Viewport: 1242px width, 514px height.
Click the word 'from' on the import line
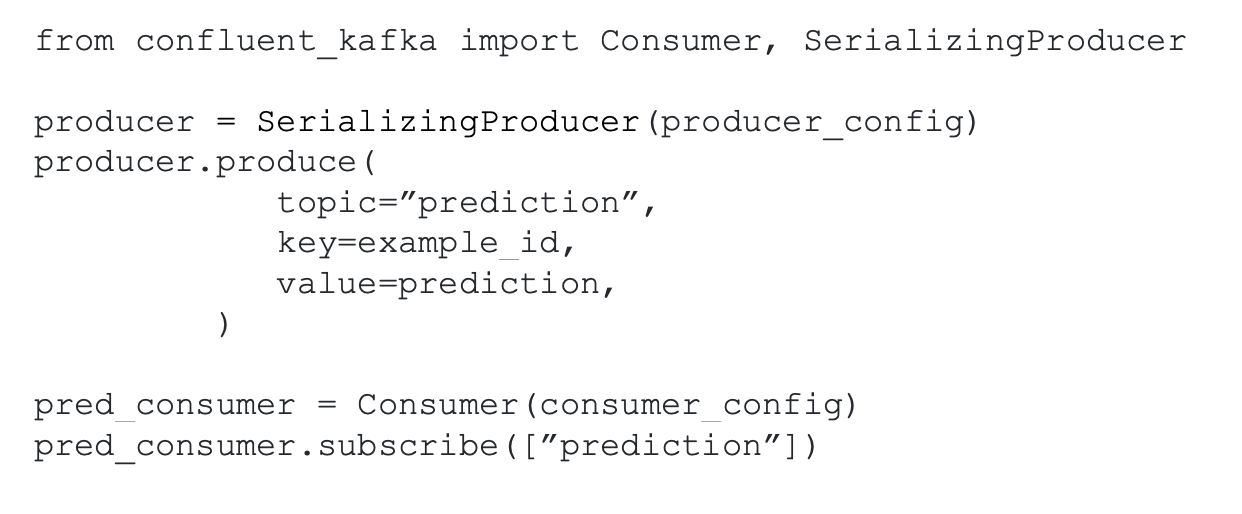[x=74, y=42]
